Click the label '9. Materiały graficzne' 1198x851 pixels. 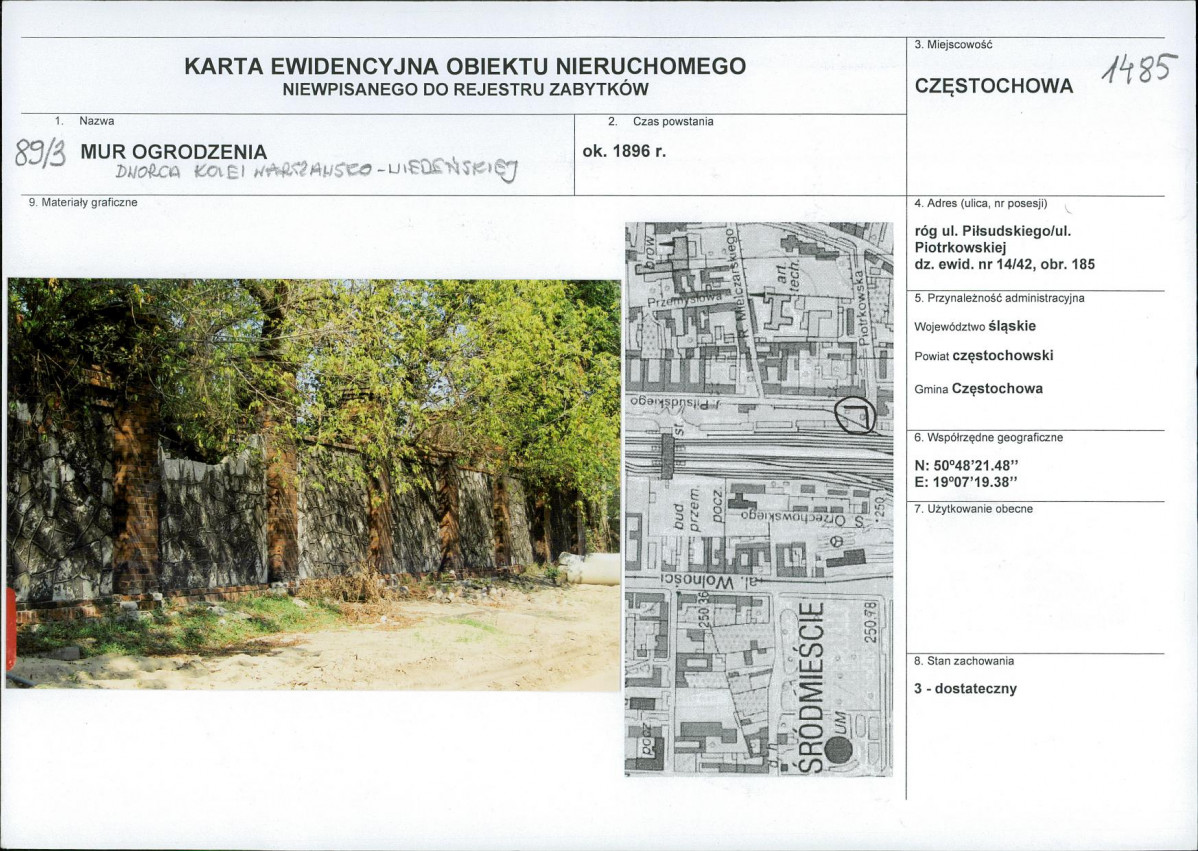[x=83, y=202]
